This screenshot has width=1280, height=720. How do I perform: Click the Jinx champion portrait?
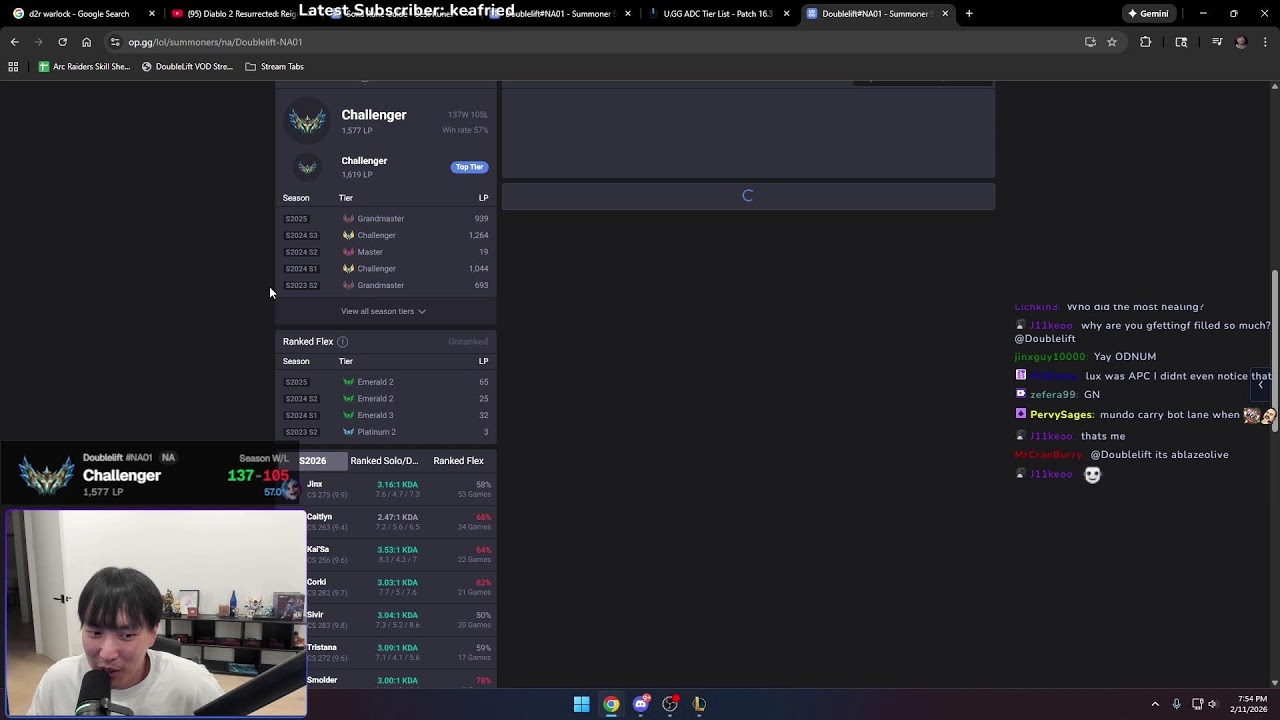[x=292, y=489]
